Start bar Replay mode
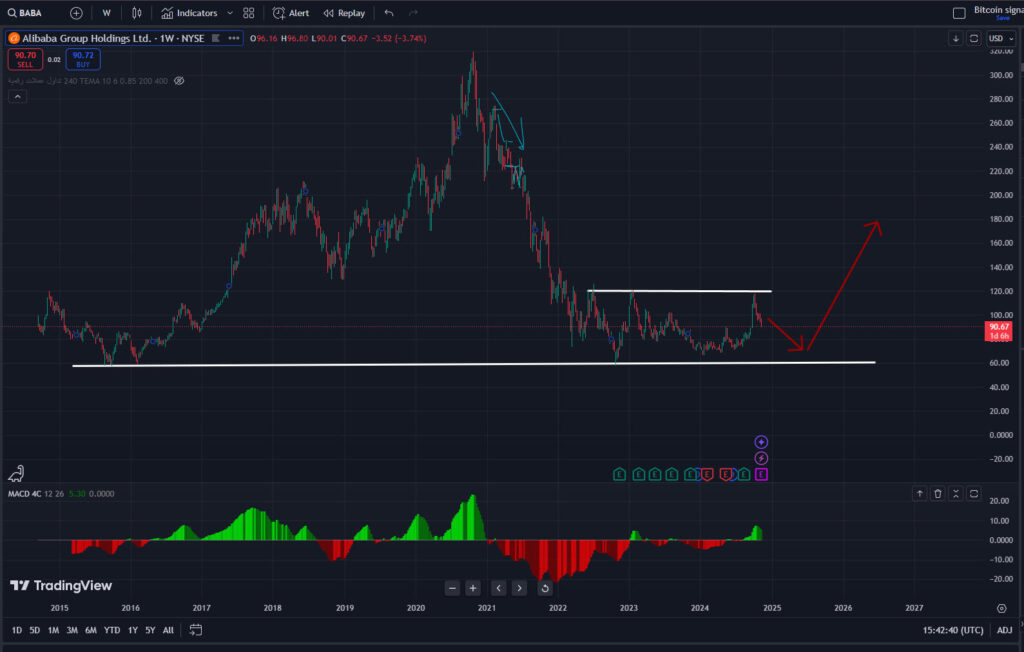Viewport: 1024px width, 652px height. (x=344, y=13)
